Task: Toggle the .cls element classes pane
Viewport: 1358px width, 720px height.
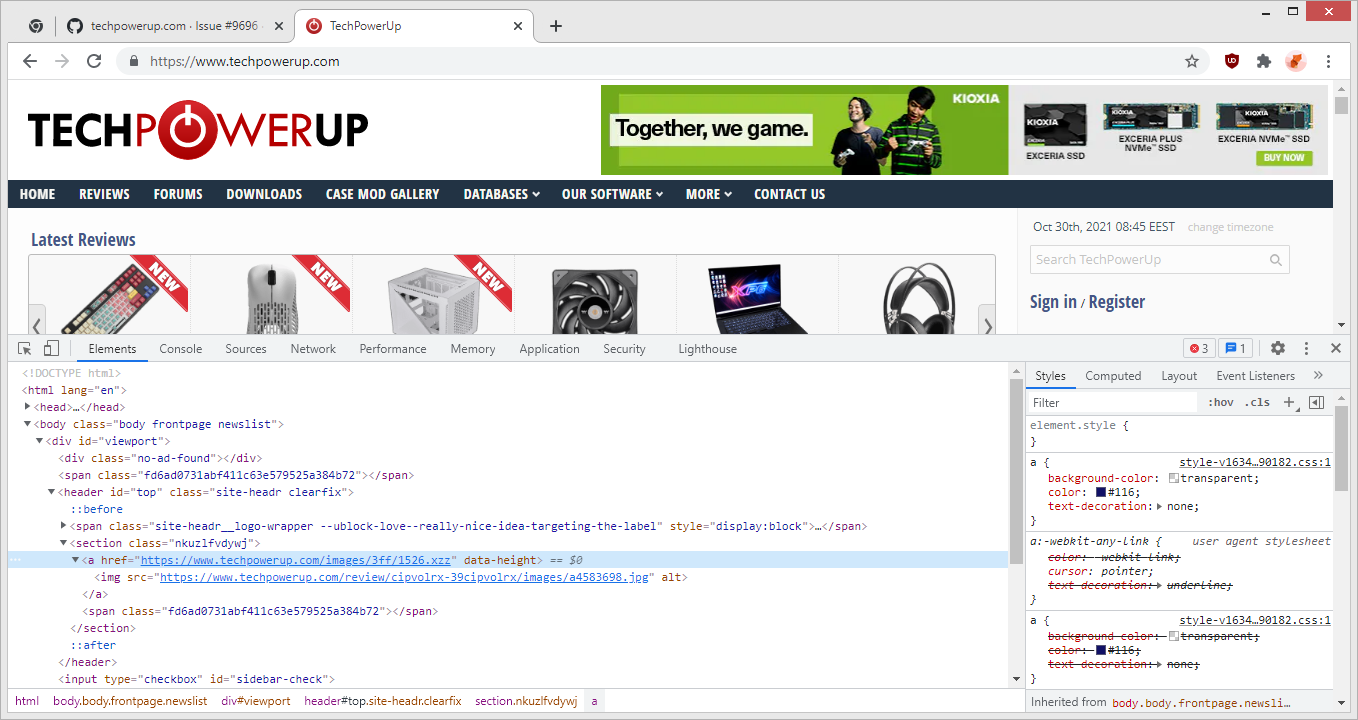Action: pyautogui.click(x=1258, y=401)
